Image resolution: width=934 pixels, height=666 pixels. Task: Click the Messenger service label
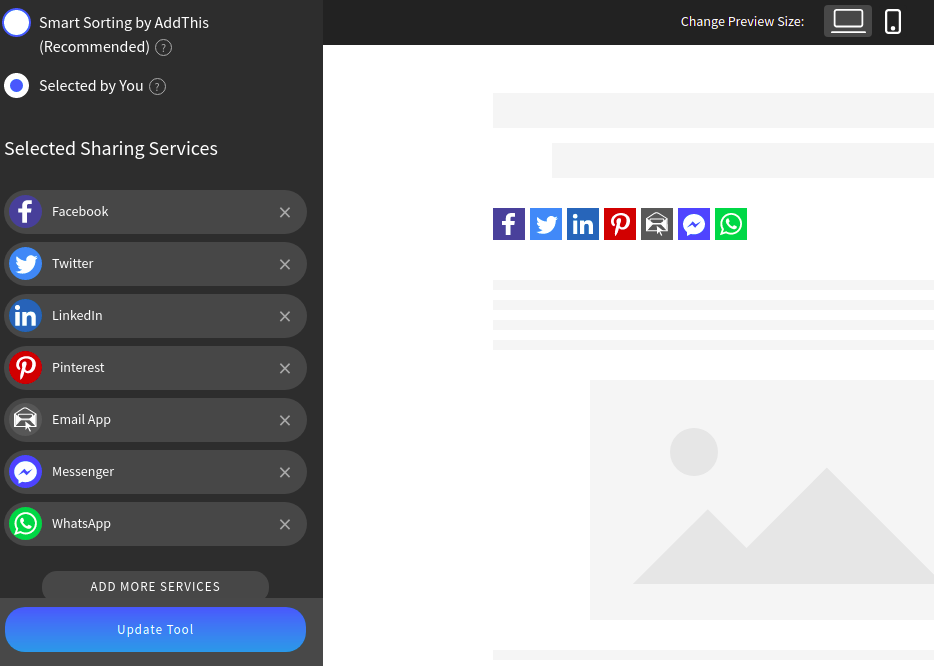tap(83, 472)
